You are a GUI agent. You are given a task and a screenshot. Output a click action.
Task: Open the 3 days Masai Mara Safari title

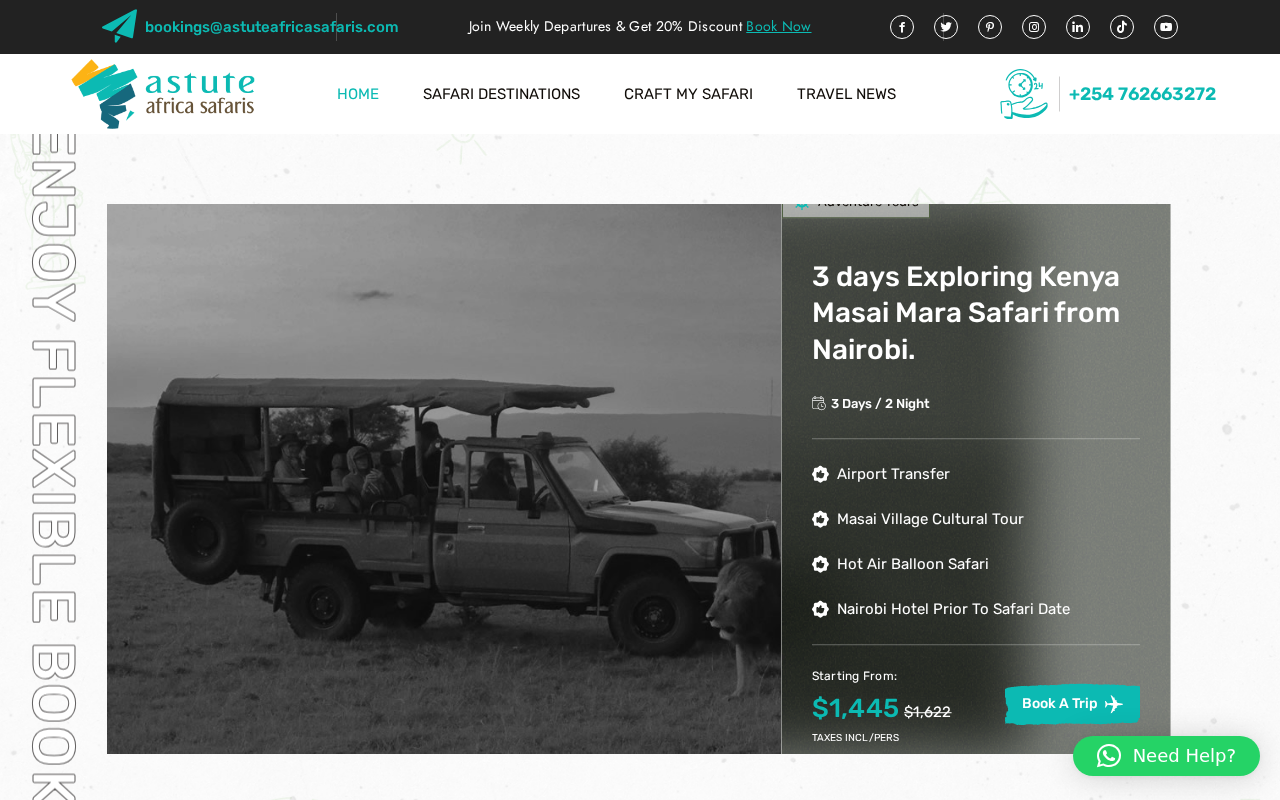[966, 313]
